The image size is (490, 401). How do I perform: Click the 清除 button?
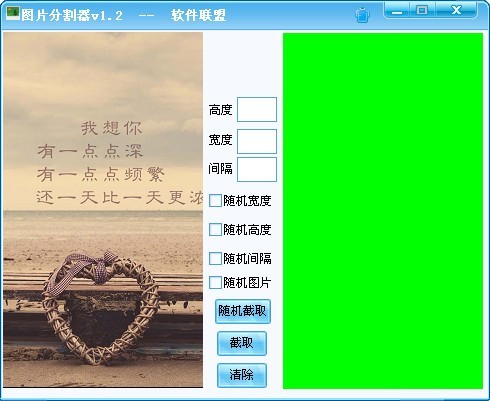coord(242,375)
